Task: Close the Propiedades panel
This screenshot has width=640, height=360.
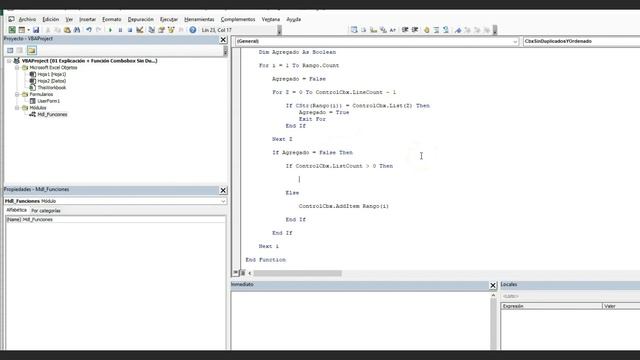Action: [x=223, y=190]
